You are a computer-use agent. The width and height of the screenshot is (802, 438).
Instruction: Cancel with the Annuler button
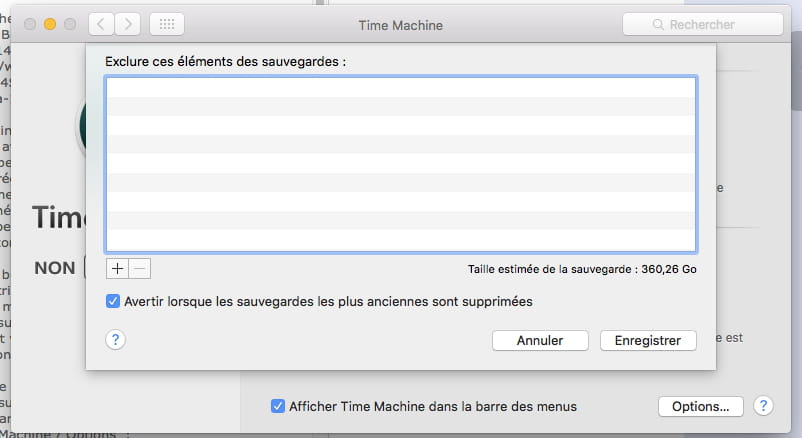point(540,340)
